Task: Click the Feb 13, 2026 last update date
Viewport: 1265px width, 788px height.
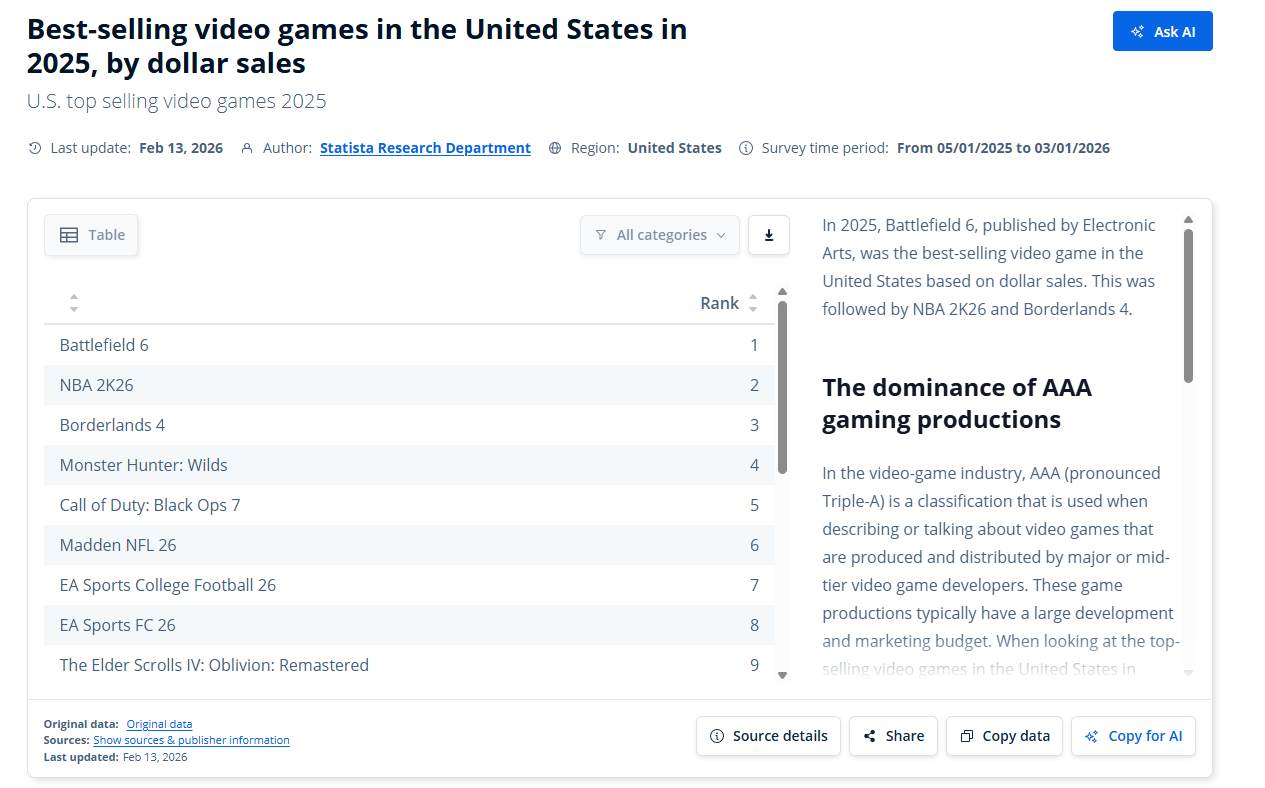Action: 181,148
